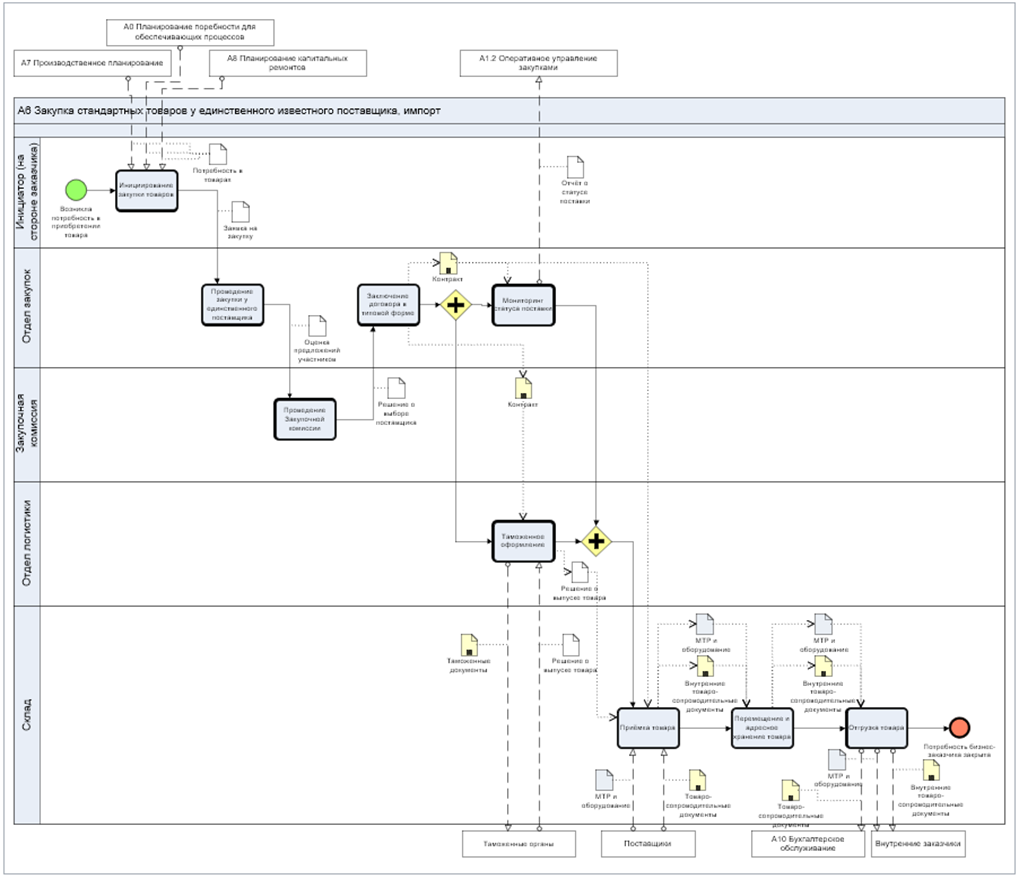Select the Проведение закупки у единственного поставщика task
Screen dimensions: 1019x879
233,305
